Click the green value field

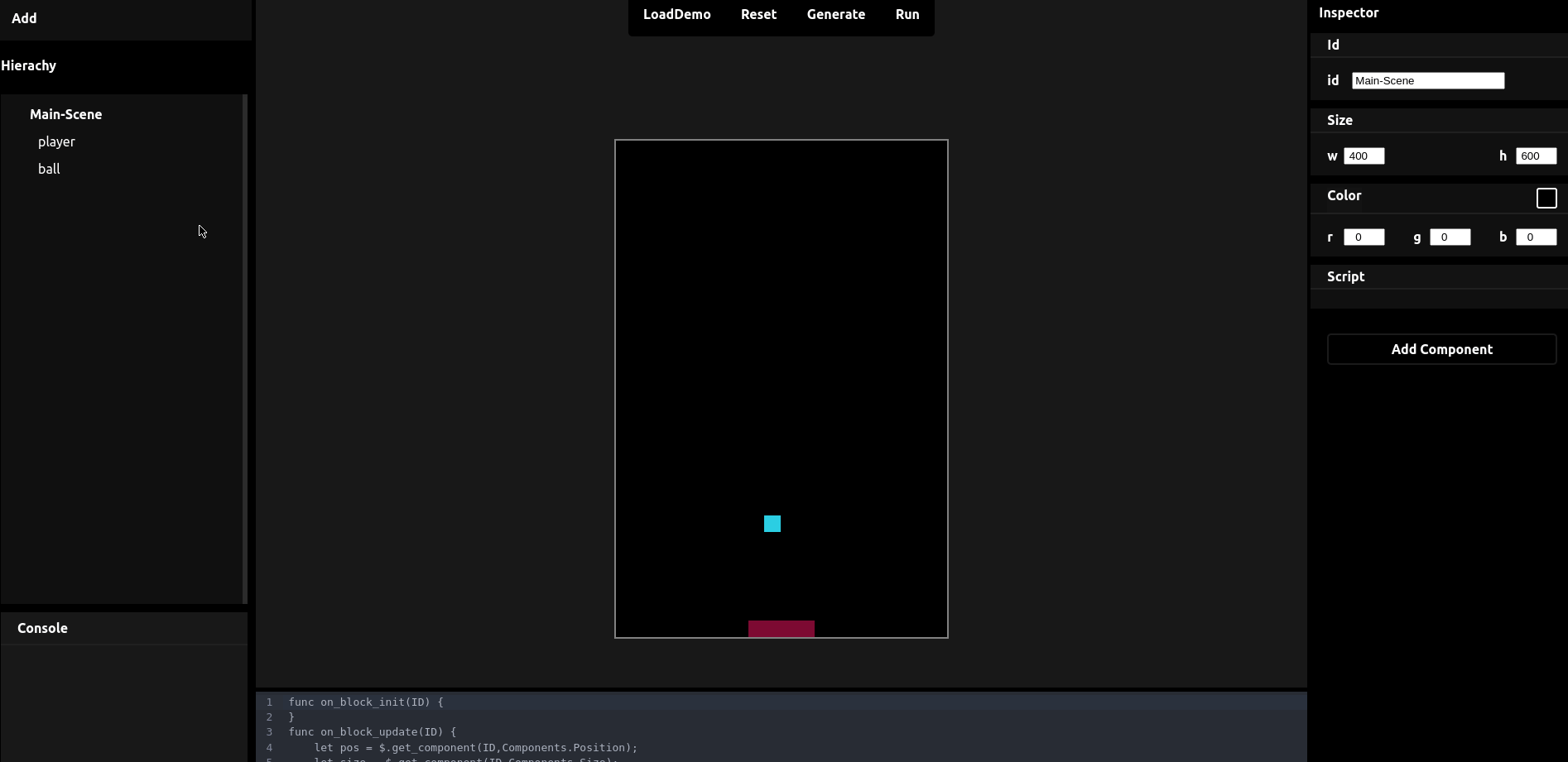1450,237
